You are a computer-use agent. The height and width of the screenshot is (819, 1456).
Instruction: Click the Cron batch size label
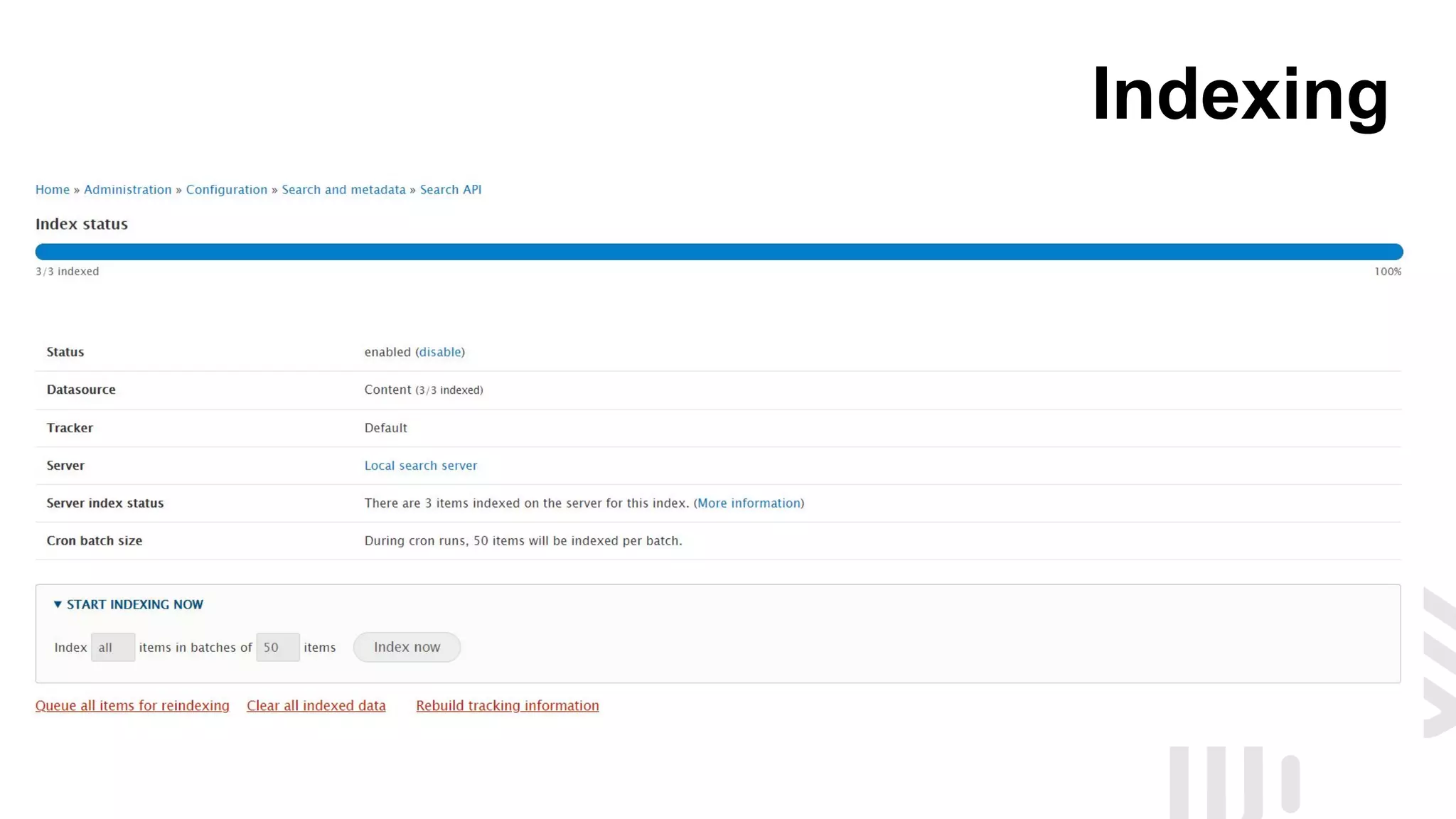[95, 541]
